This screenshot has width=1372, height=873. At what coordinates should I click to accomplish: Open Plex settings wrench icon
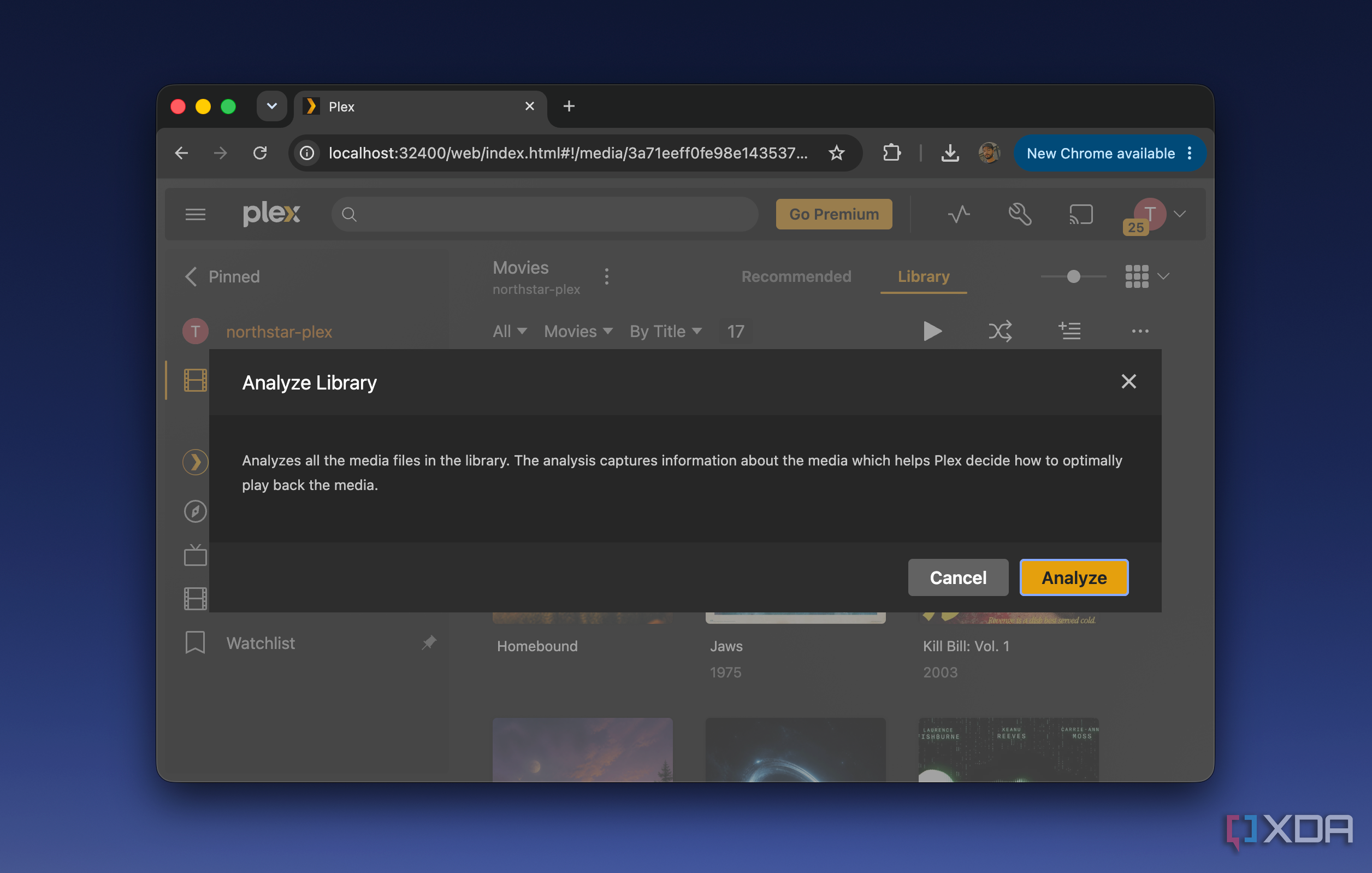click(1020, 214)
